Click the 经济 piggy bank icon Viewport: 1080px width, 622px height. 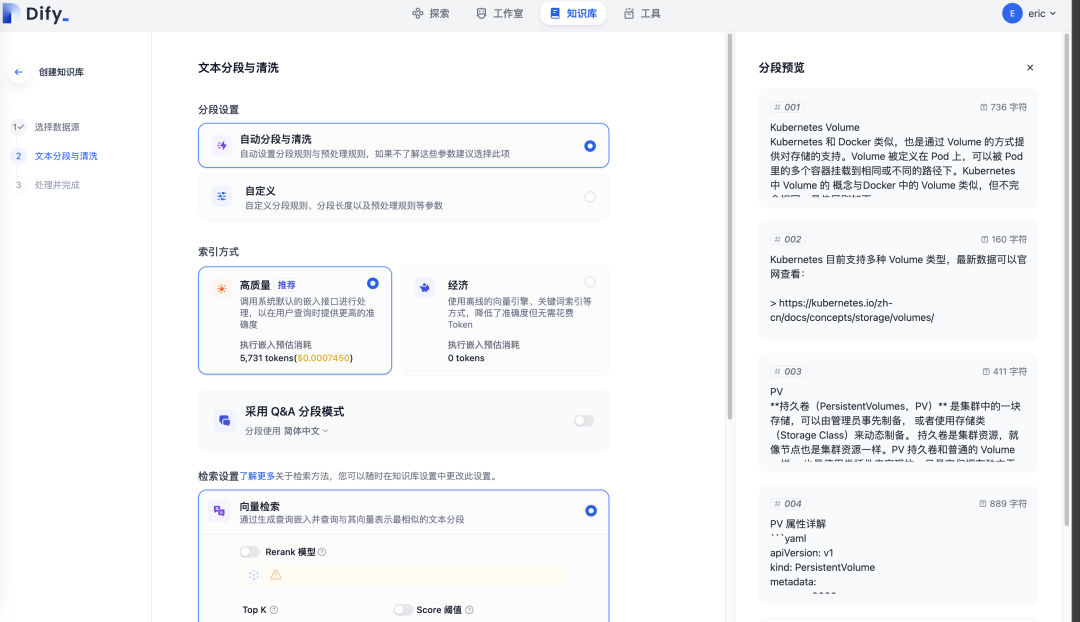[425, 287]
